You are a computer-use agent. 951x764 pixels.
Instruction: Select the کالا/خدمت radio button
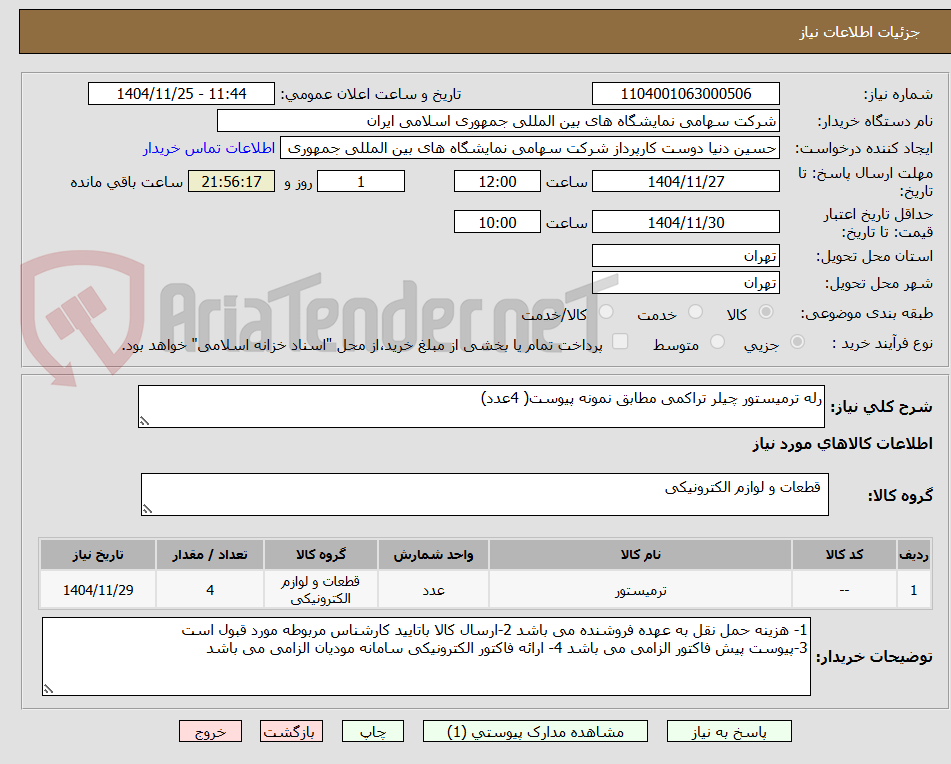[x=606, y=312]
